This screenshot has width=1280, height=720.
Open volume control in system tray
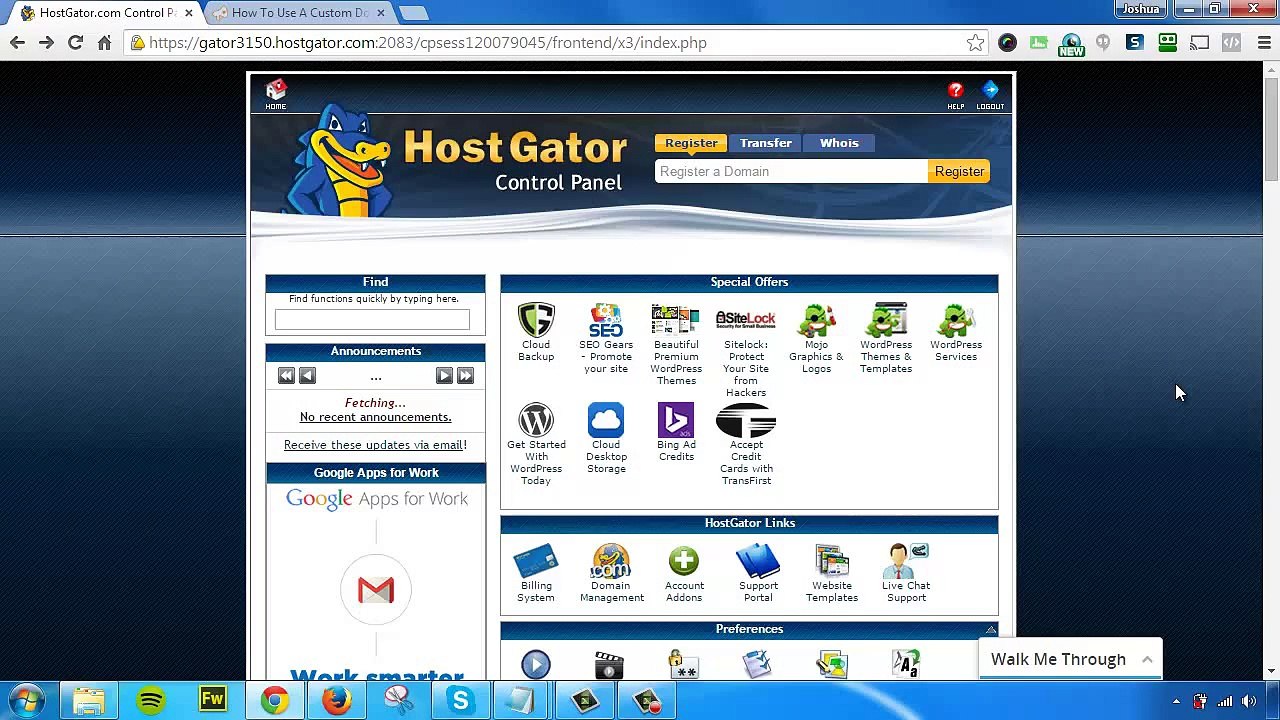pos(1249,701)
